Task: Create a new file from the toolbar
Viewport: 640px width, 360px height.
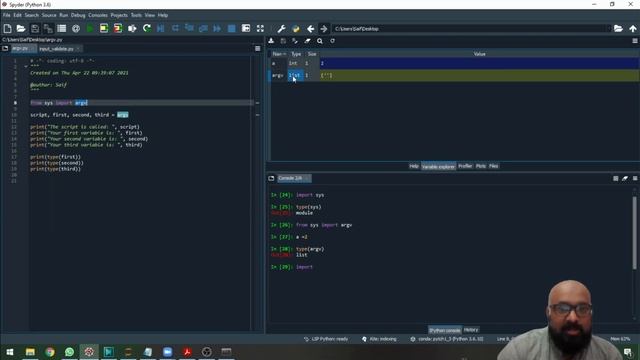Action: coord(7,29)
